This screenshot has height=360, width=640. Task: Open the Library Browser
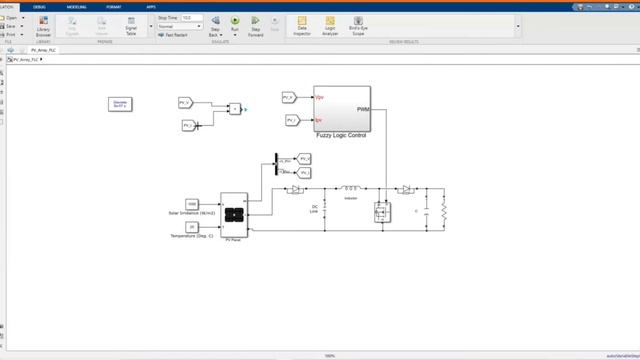pos(43,27)
